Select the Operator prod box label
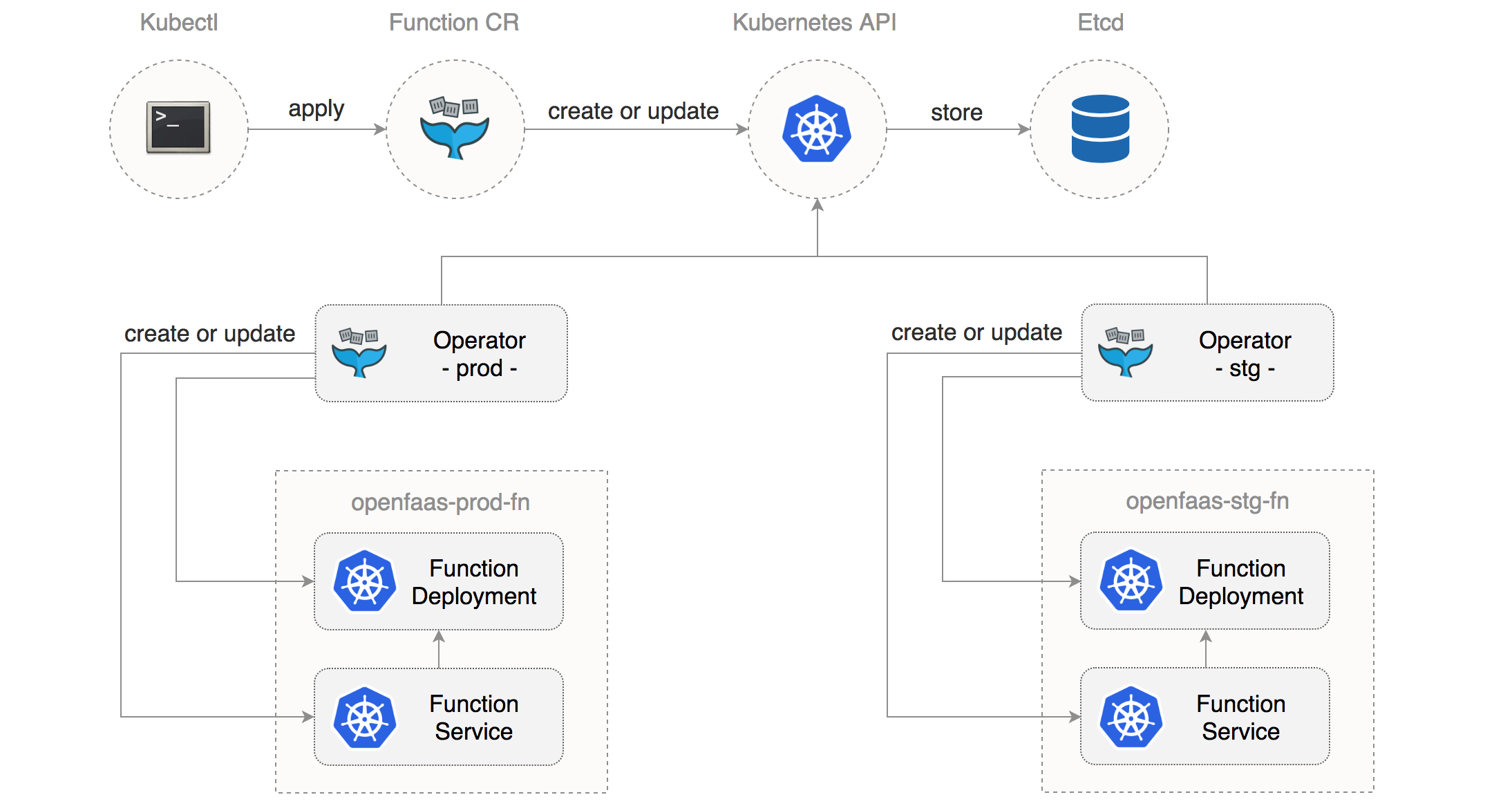Image resolution: width=1512 pixels, height=806 pixels. [x=479, y=354]
